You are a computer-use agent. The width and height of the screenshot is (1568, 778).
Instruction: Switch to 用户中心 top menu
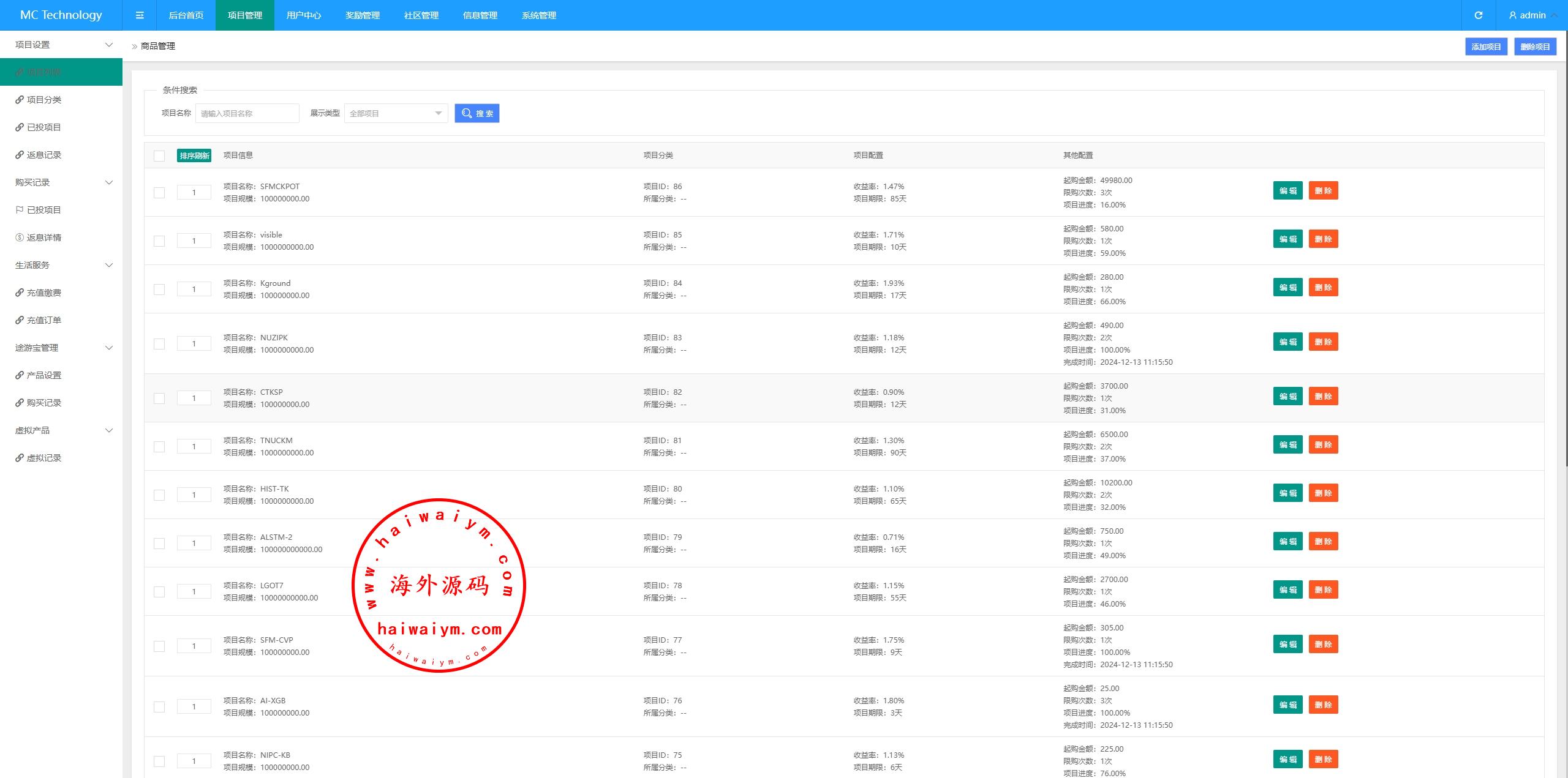(x=303, y=15)
